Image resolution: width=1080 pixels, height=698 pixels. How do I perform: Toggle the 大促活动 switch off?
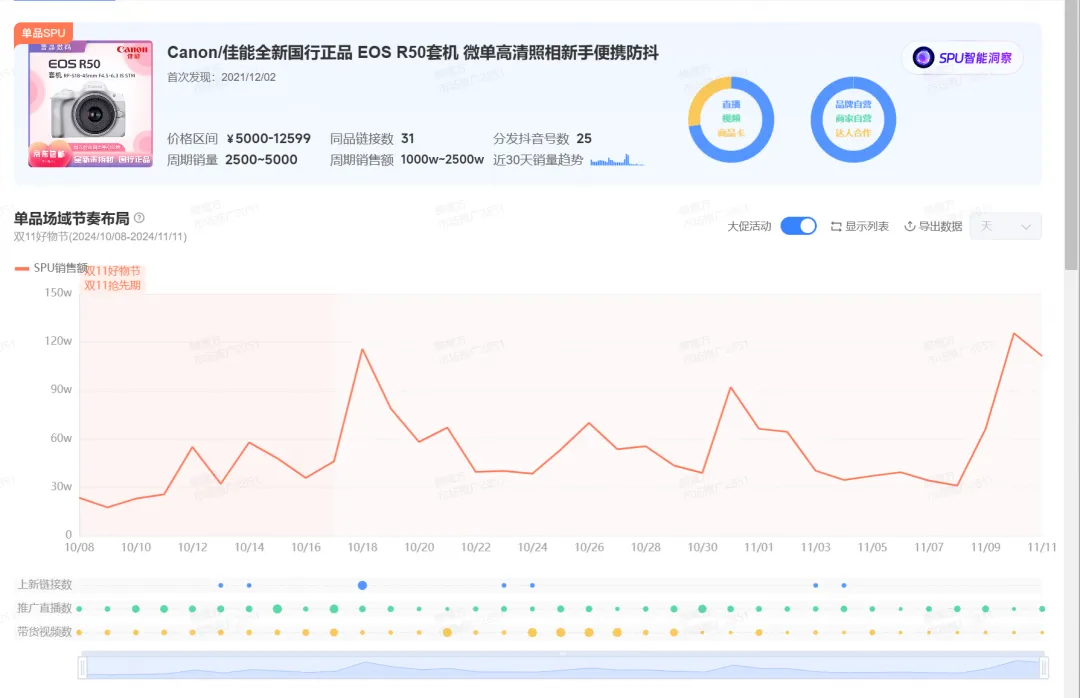tap(798, 226)
